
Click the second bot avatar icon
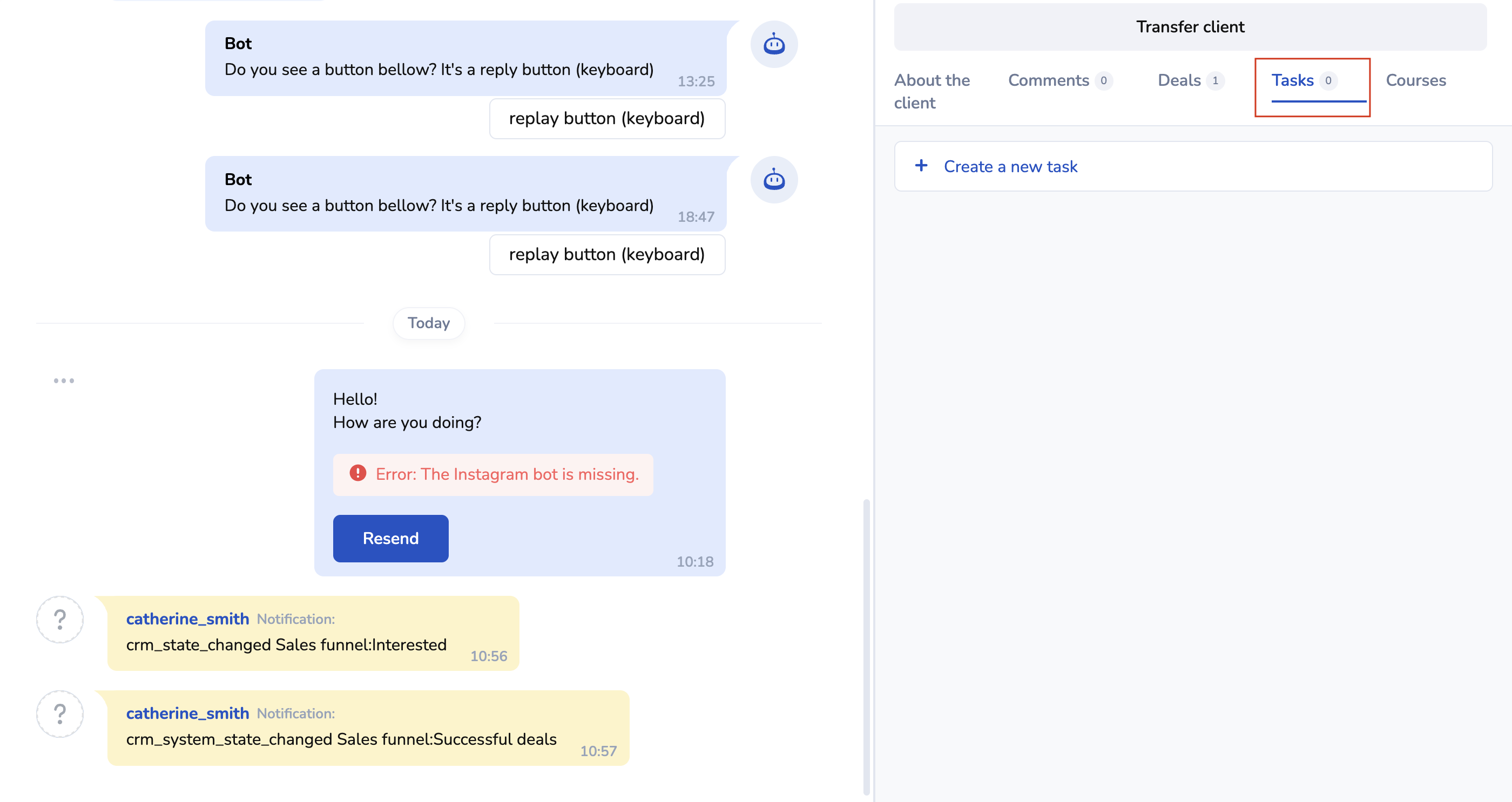(774, 180)
